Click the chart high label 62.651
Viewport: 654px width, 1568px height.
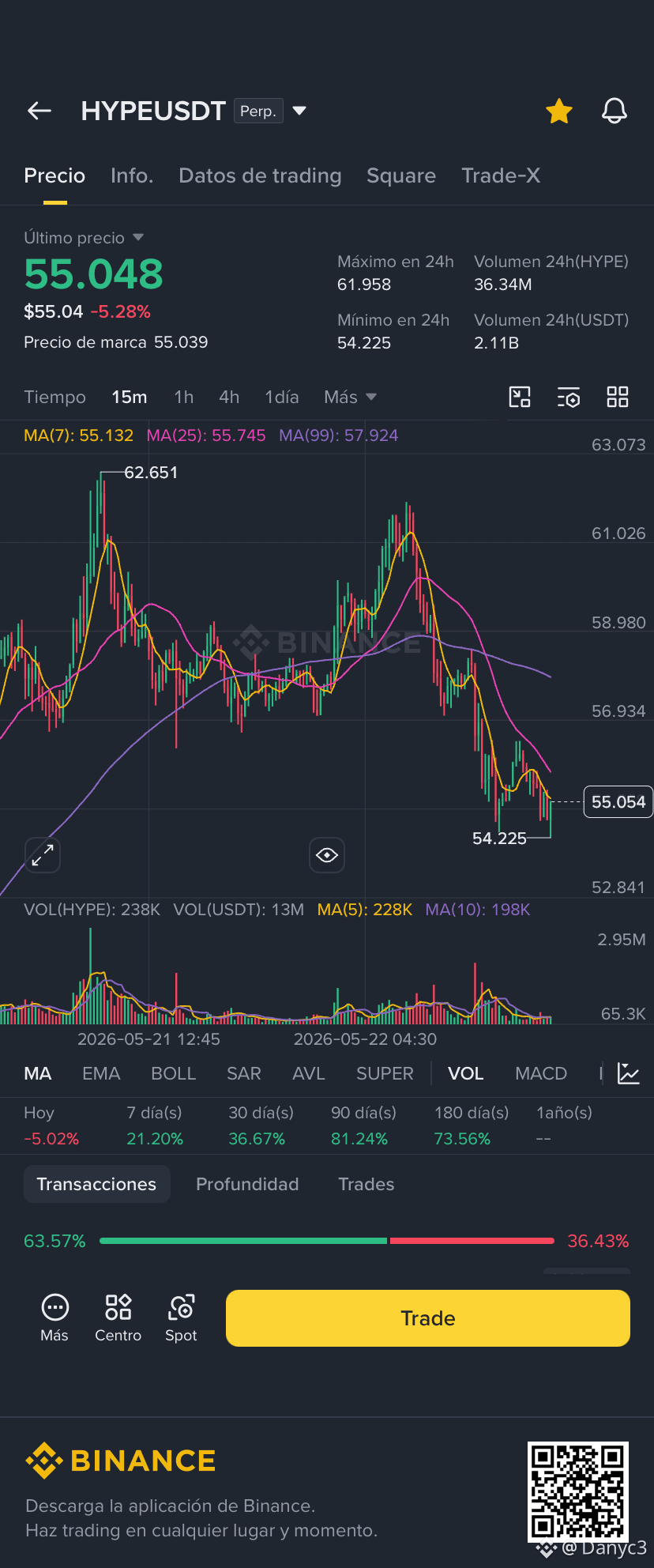(x=151, y=473)
